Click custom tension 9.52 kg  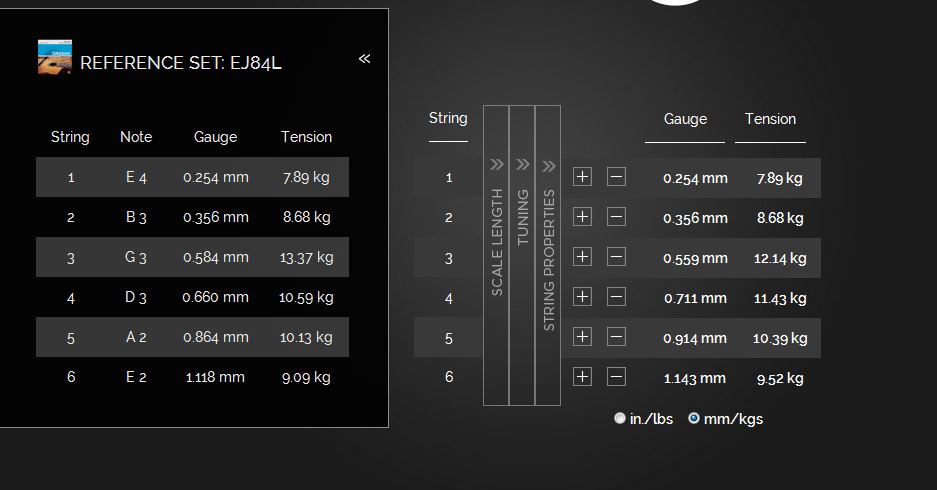(x=780, y=378)
